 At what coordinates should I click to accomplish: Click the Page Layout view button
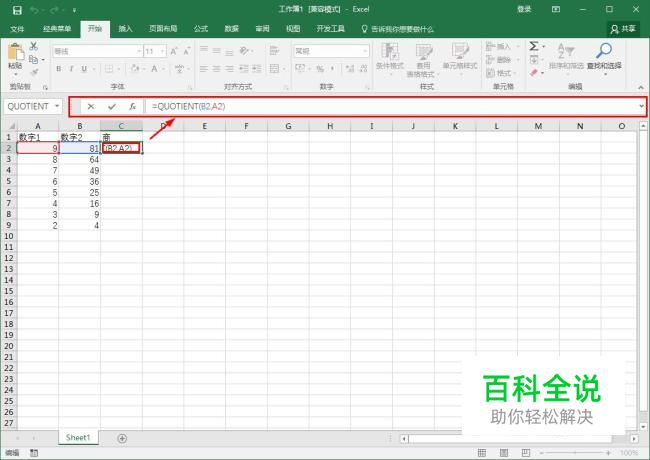pos(504,453)
